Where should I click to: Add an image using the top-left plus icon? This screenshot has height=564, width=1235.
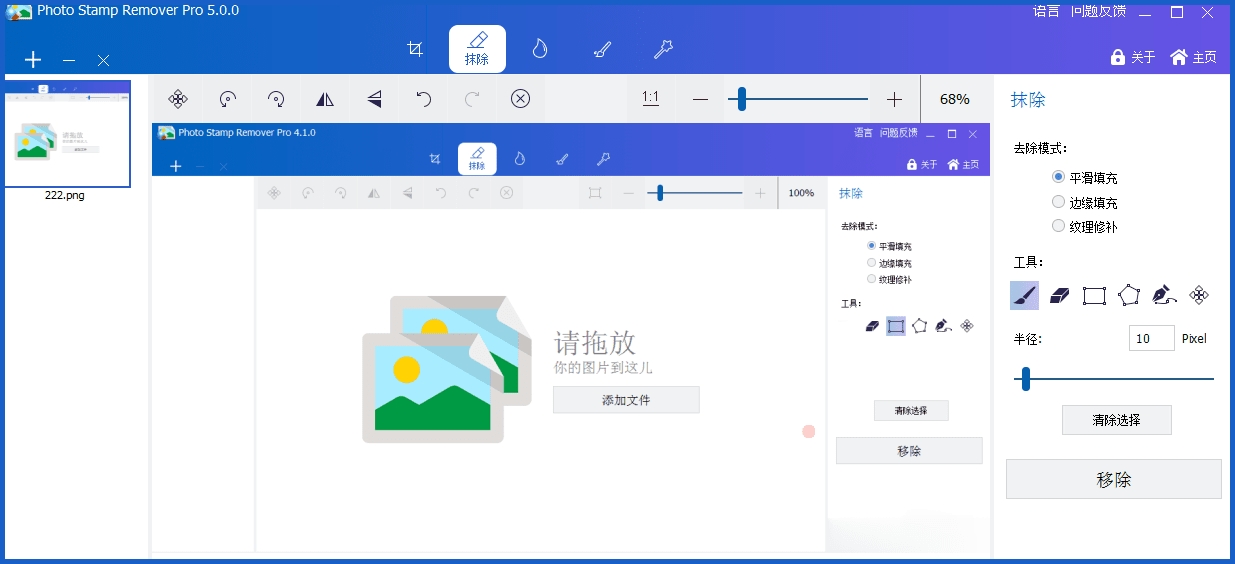click(33, 59)
